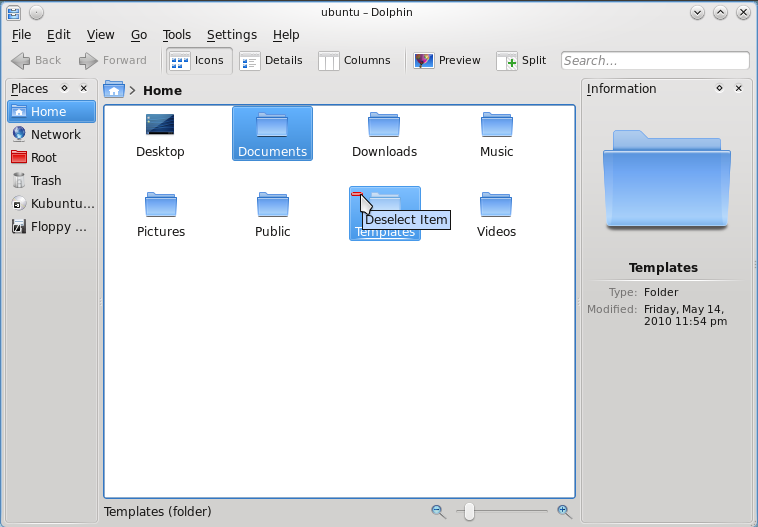The image size is (758, 527).
Task: Open Trash in Places panel
Action: (x=46, y=180)
